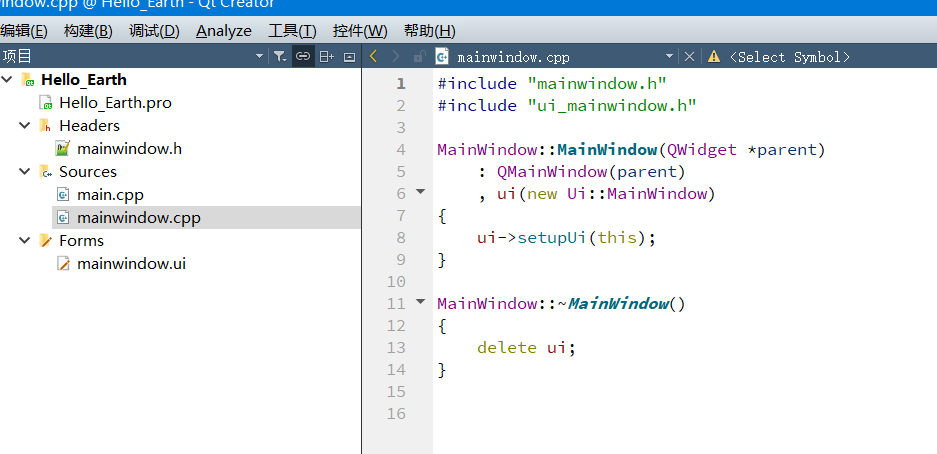Click QMainWindow(parent) on line 5
937x454 pixels.
[x=591, y=172]
